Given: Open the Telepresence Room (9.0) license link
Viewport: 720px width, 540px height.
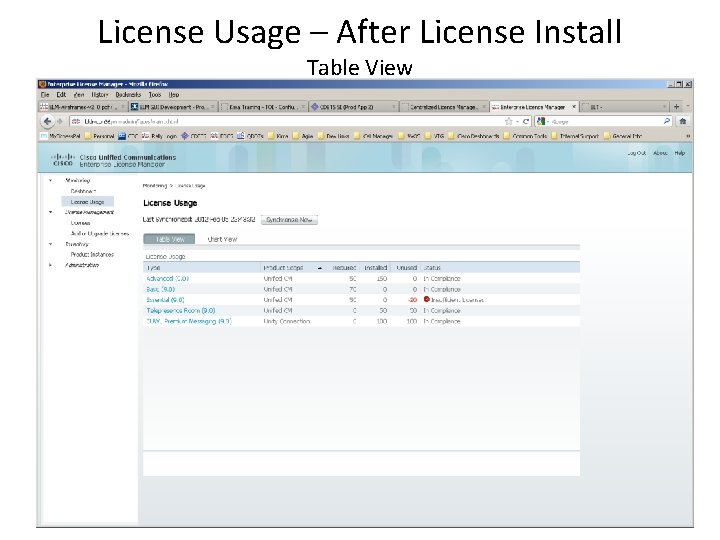Looking at the screenshot, I should [x=180, y=310].
